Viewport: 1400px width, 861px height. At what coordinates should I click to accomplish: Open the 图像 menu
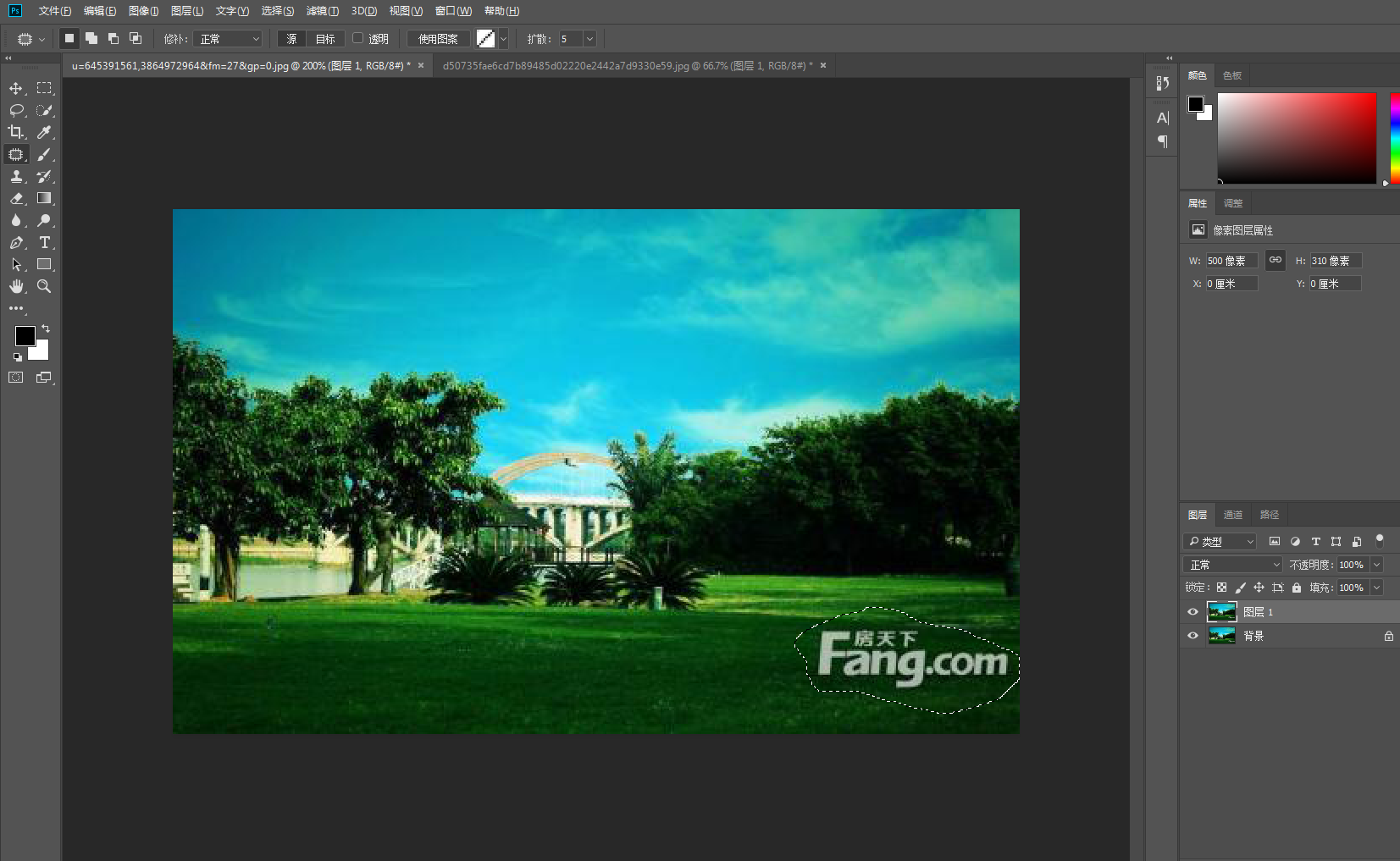tap(144, 11)
